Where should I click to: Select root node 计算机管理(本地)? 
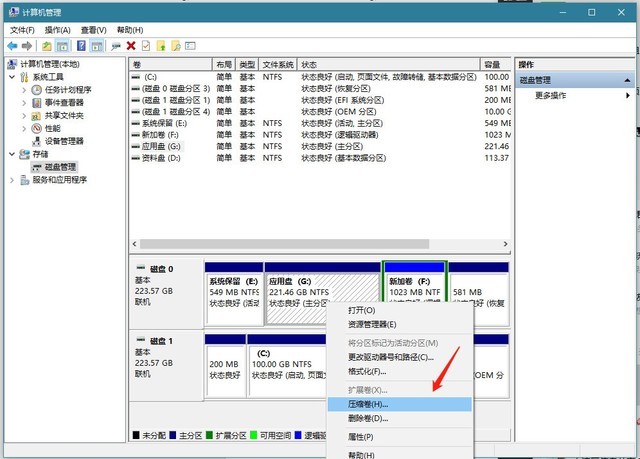[x=50, y=64]
